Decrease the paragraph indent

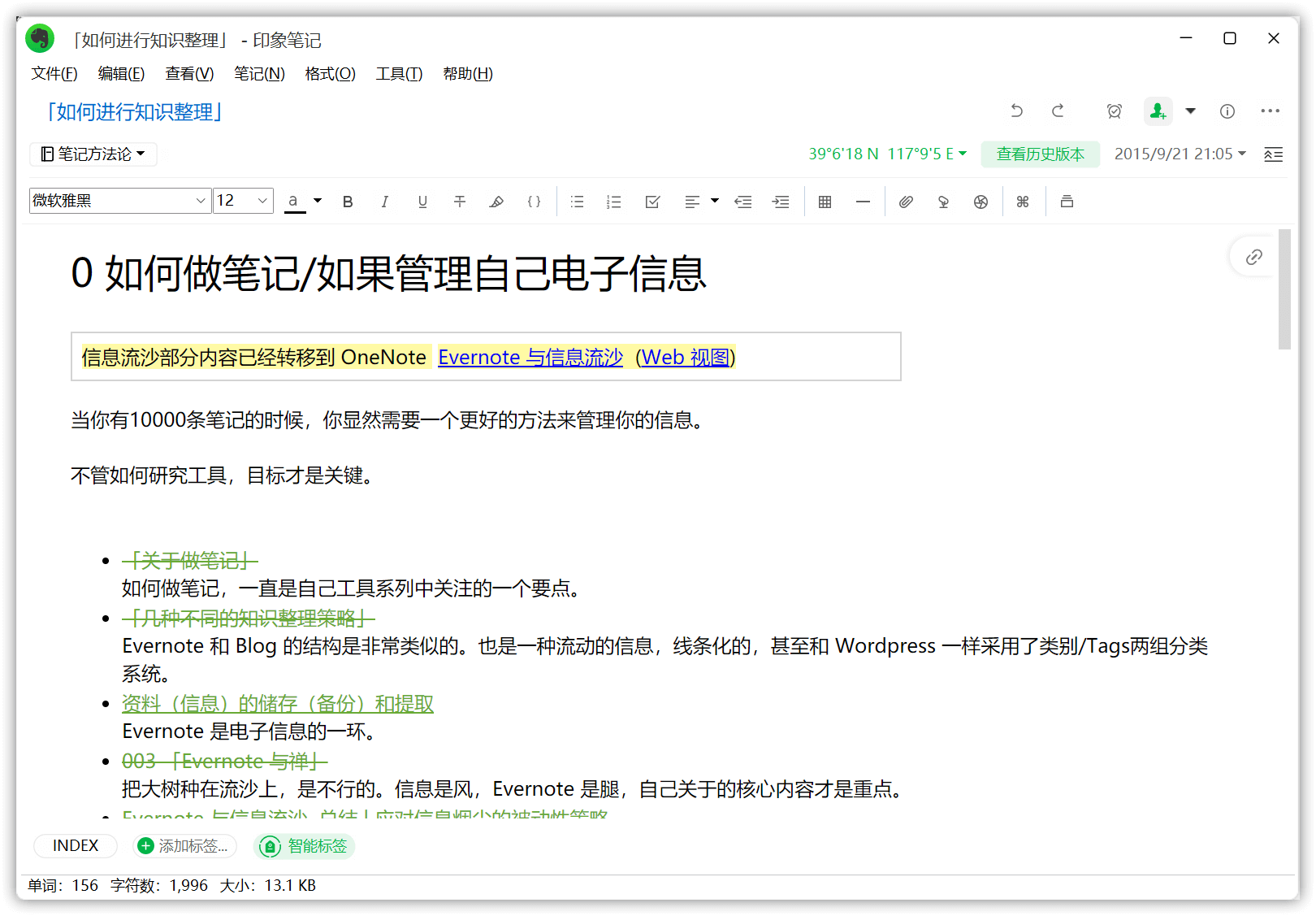pyautogui.click(x=743, y=202)
